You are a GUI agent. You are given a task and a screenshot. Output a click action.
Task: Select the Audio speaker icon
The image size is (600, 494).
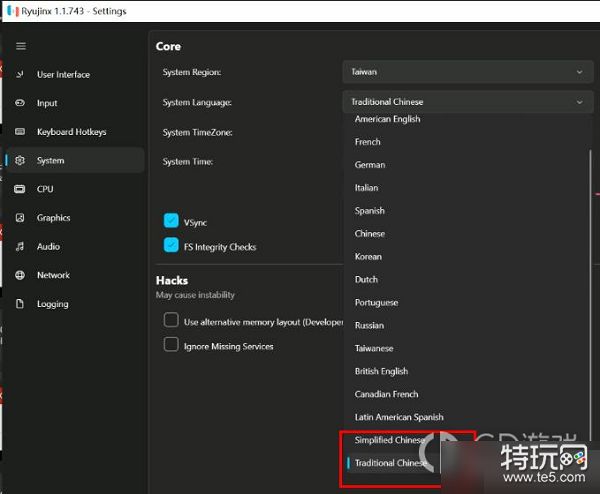point(20,247)
